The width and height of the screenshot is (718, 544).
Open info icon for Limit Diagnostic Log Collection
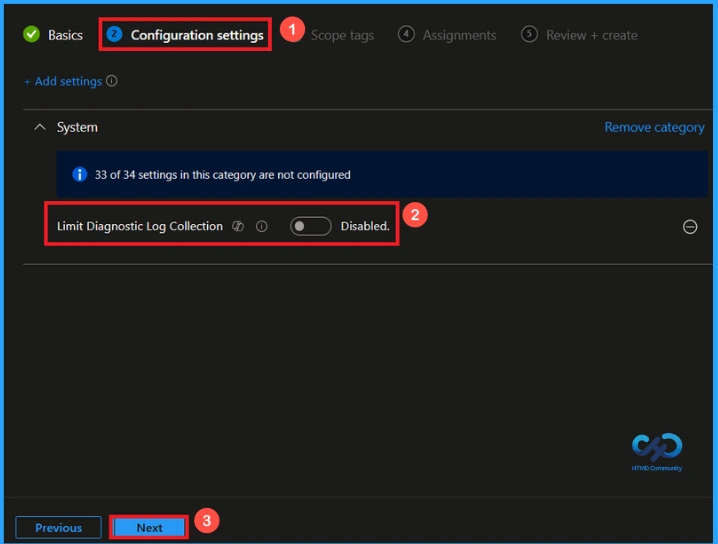(x=261, y=226)
